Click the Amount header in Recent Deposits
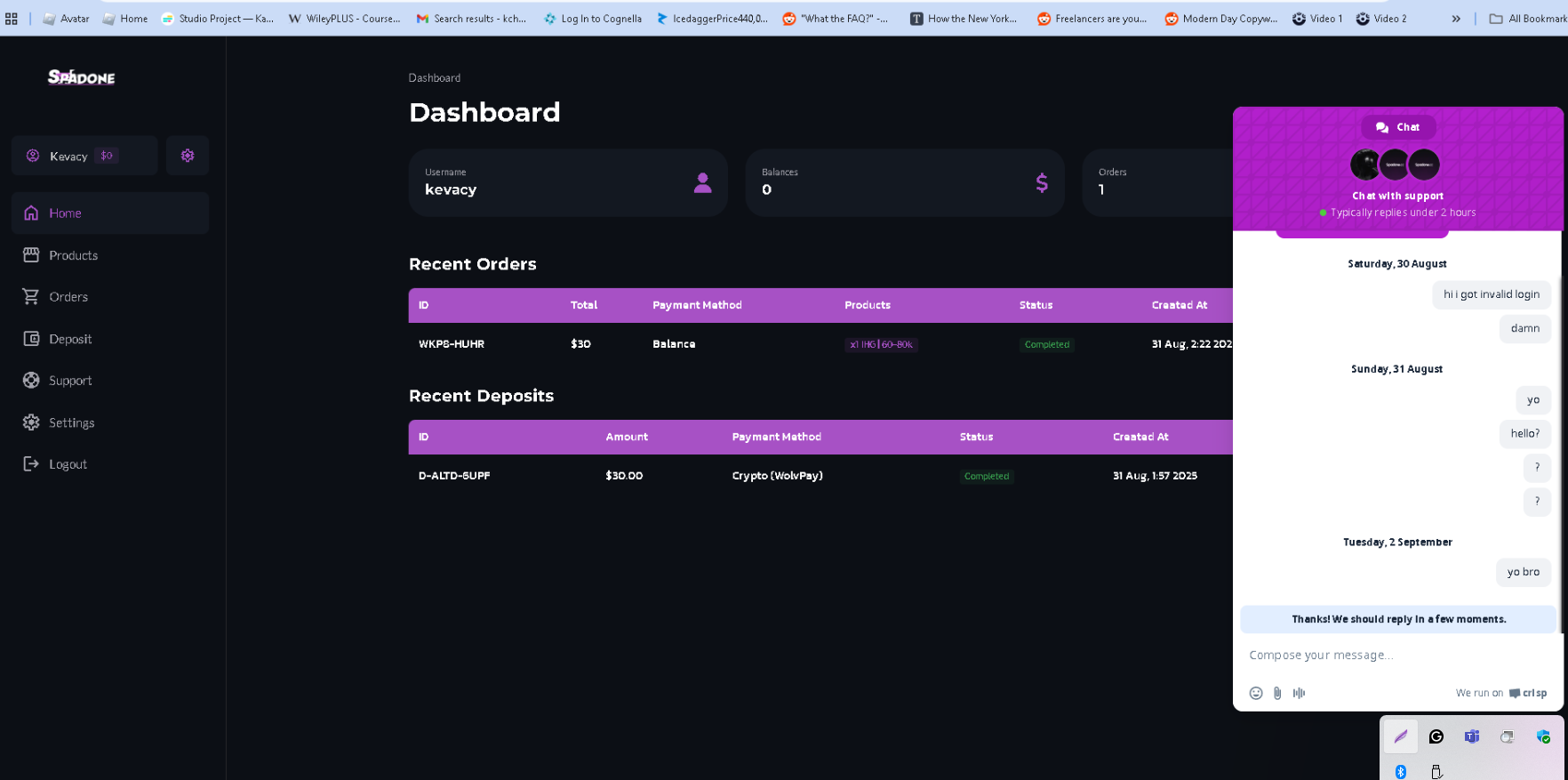Image resolution: width=1568 pixels, height=780 pixels. [x=627, y=437]
